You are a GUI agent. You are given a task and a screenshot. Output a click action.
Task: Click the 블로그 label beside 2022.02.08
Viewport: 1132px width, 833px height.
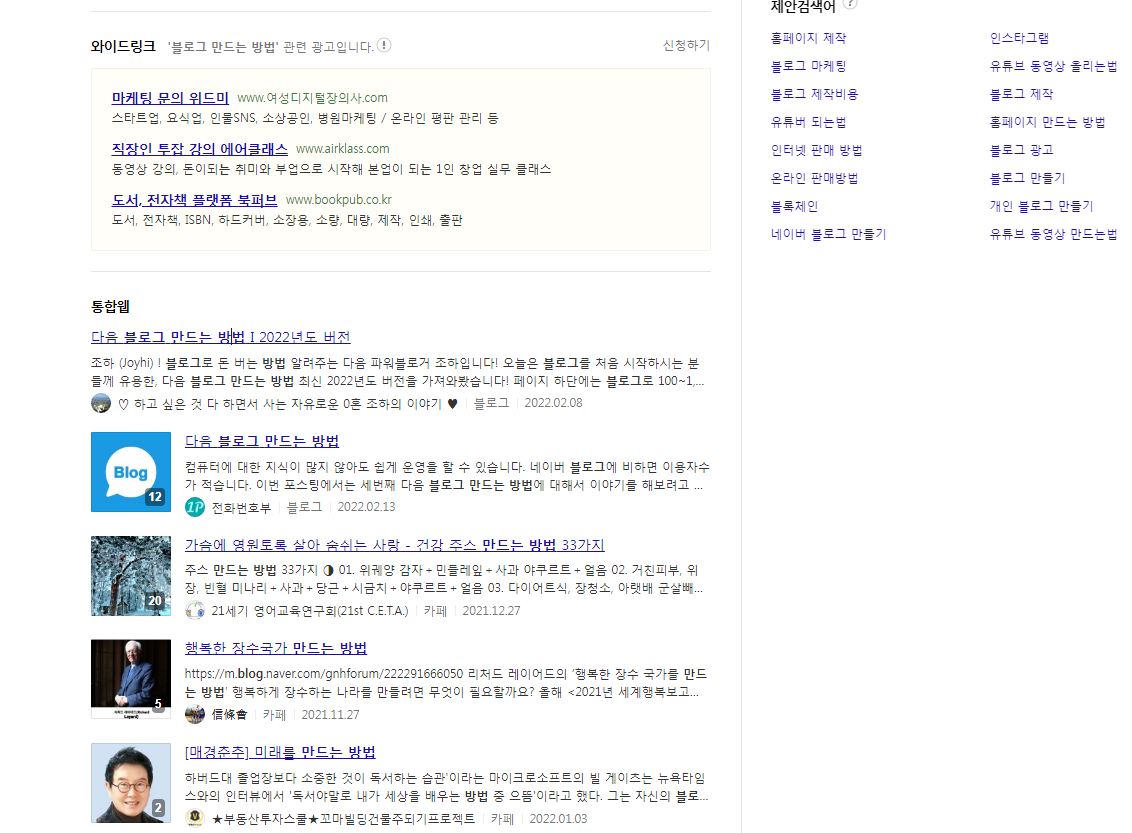tap(491, 403)
